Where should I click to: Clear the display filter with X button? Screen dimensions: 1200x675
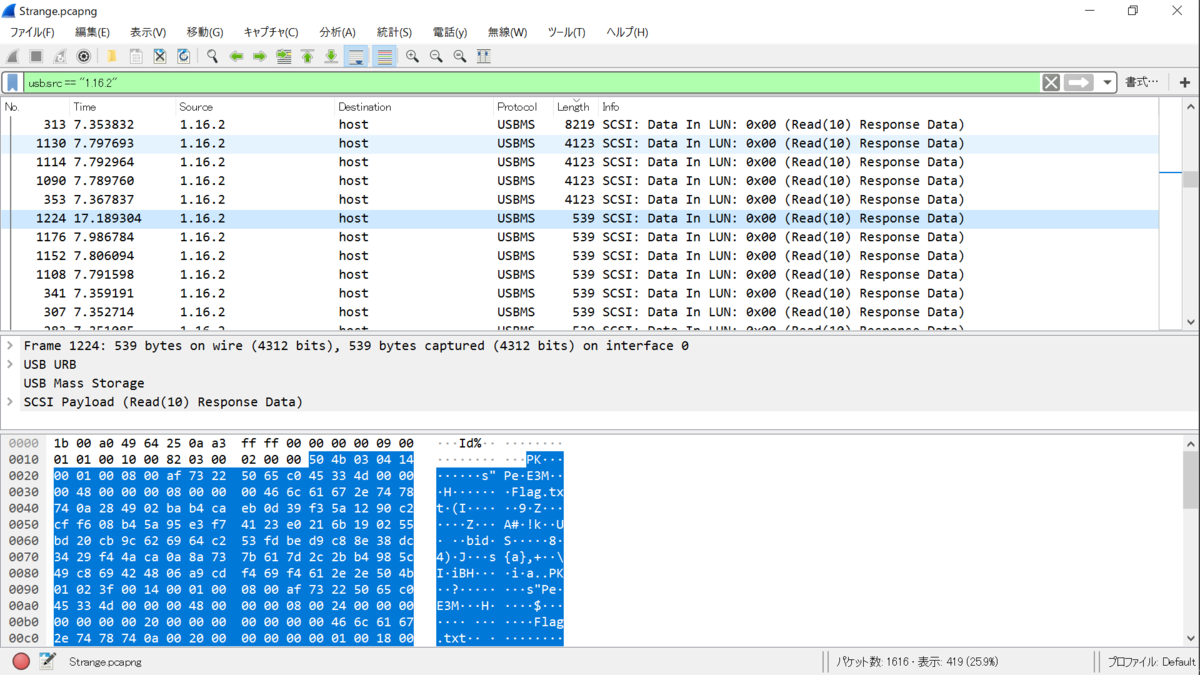[x=1051, y=83]
